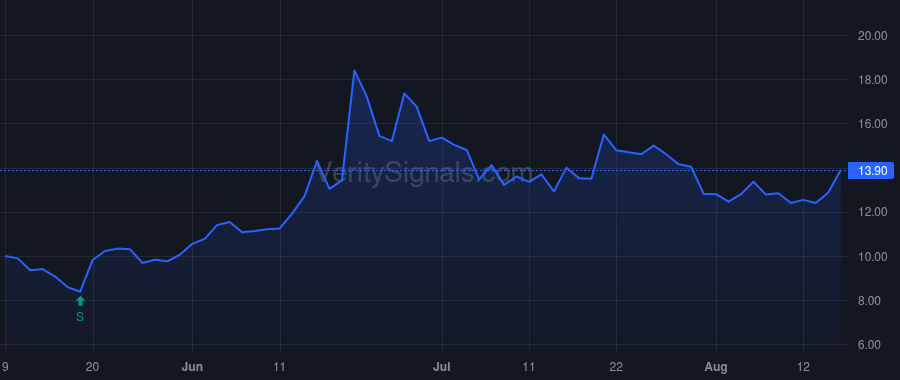Click the 20.00 price axis label
The image size is (900, 380).
(872, 36)
